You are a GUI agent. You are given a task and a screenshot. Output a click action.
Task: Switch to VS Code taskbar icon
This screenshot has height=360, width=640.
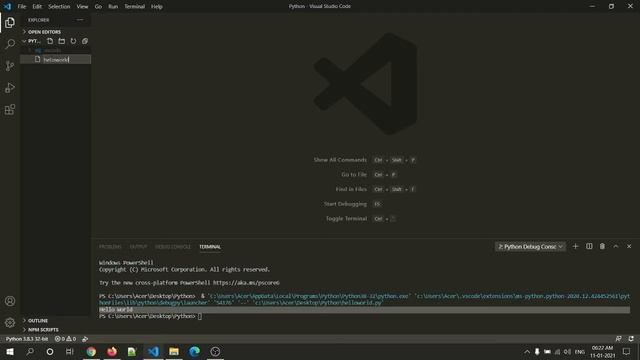153,351
